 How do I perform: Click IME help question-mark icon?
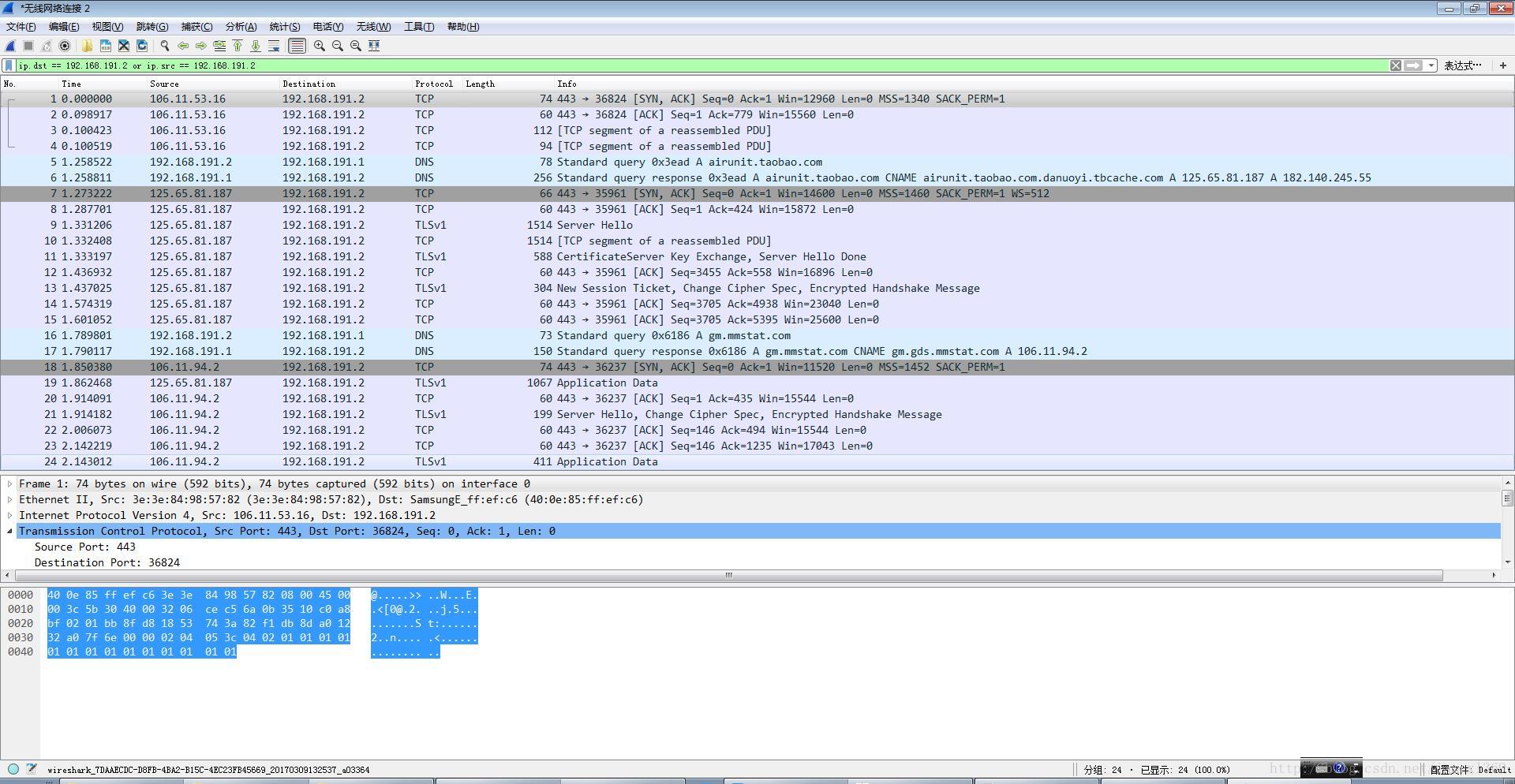[x=1339, y=767]
